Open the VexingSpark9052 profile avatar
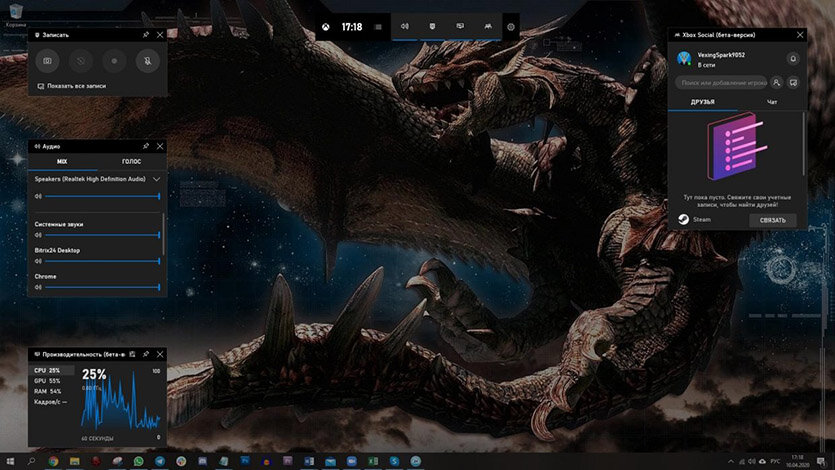The image size is (835, 470). tap(684, 59)
